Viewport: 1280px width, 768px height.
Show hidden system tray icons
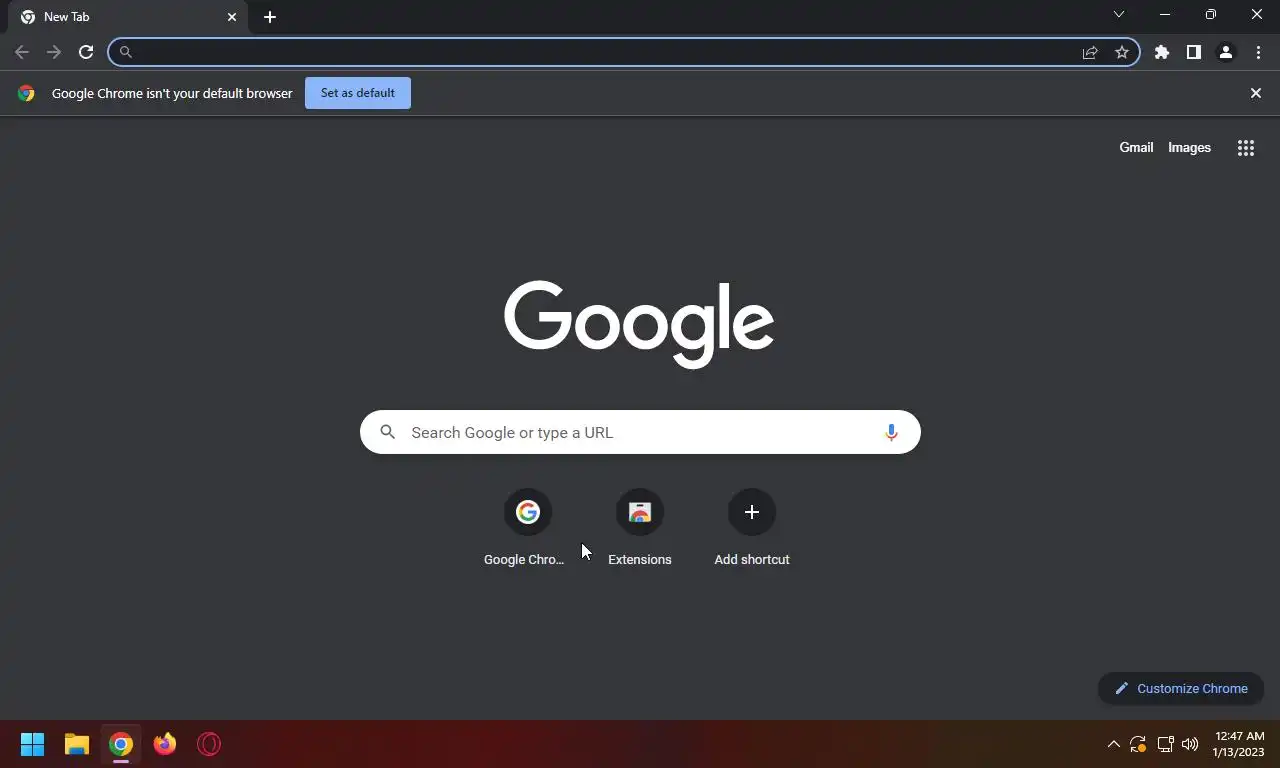[x=1113, y=744]
